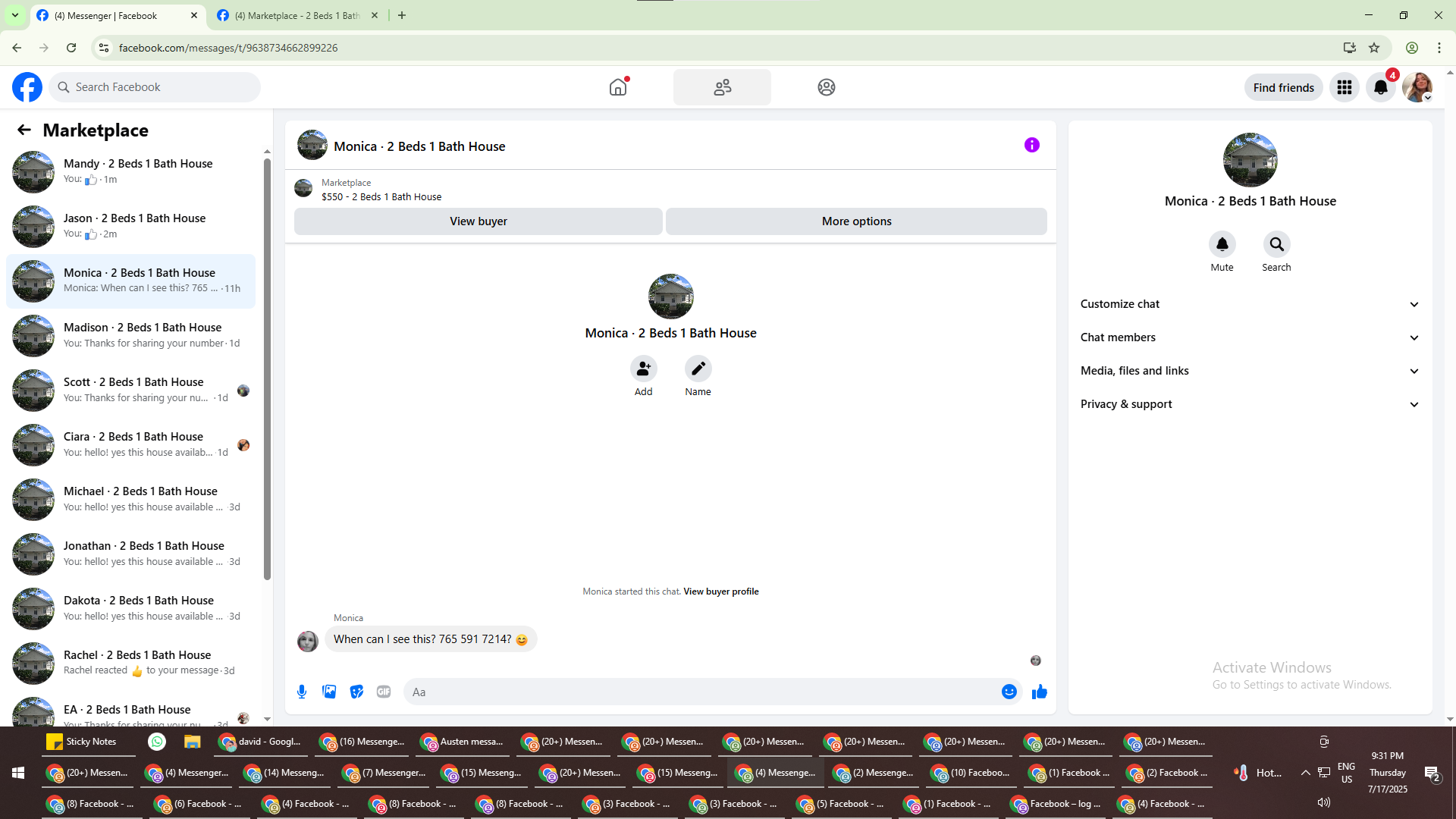The height and width of the screenshot is (819, 1456).
Task: Open a new browser tab
Action: pyautogui.click(x=402, y=15)
